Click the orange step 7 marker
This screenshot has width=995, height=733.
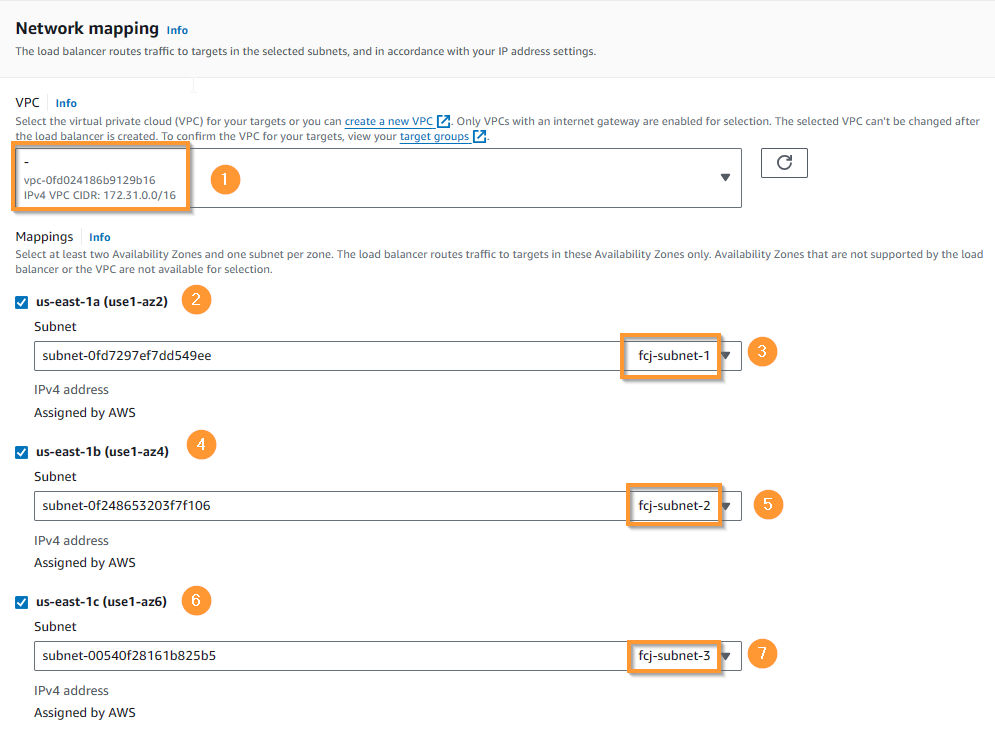pos(762,654)
